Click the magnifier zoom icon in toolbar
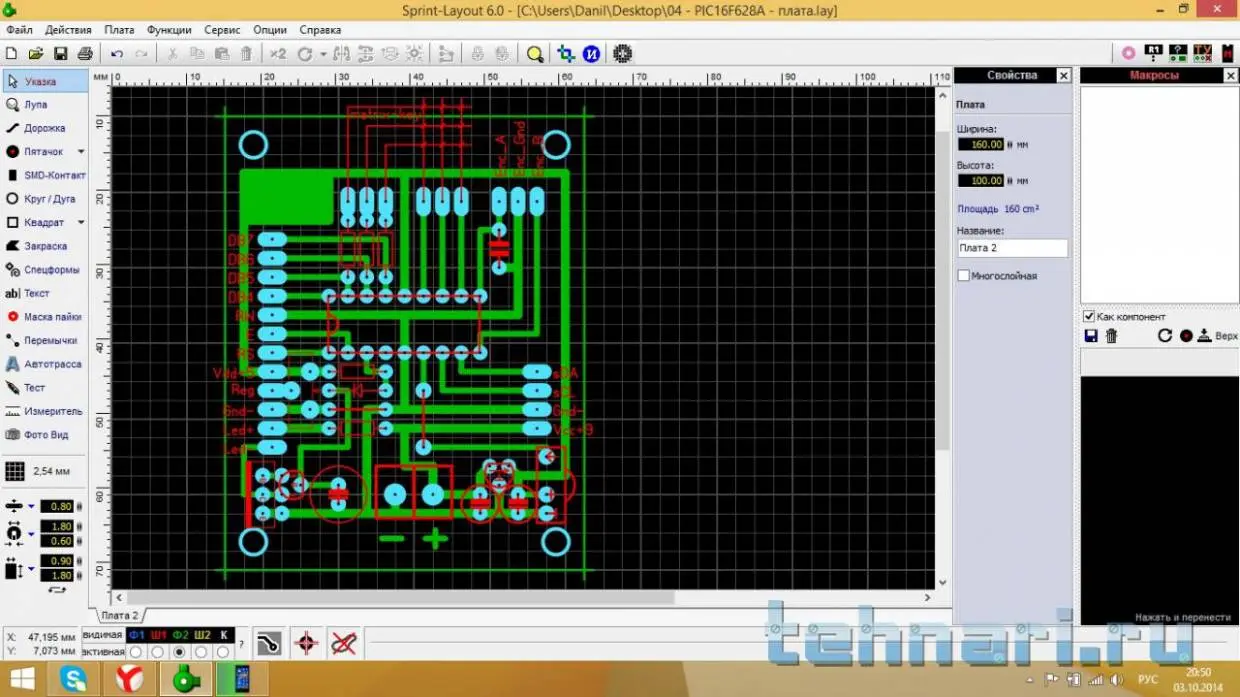 pos(535,54)
